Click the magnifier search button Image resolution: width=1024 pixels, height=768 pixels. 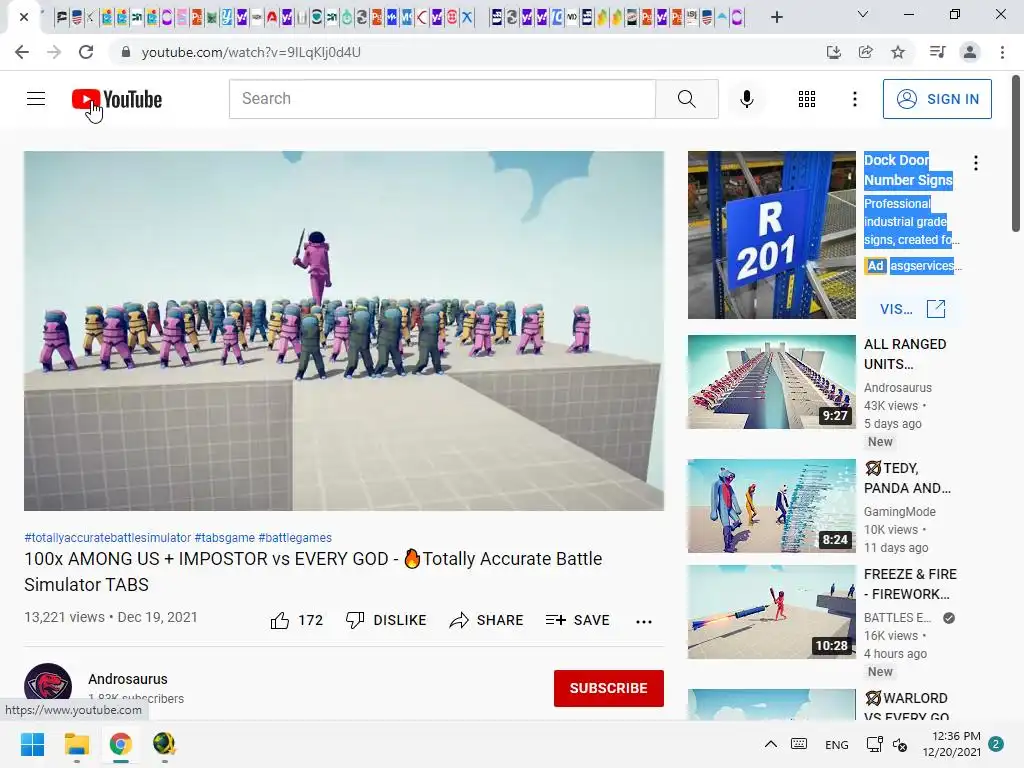point(686,99)
